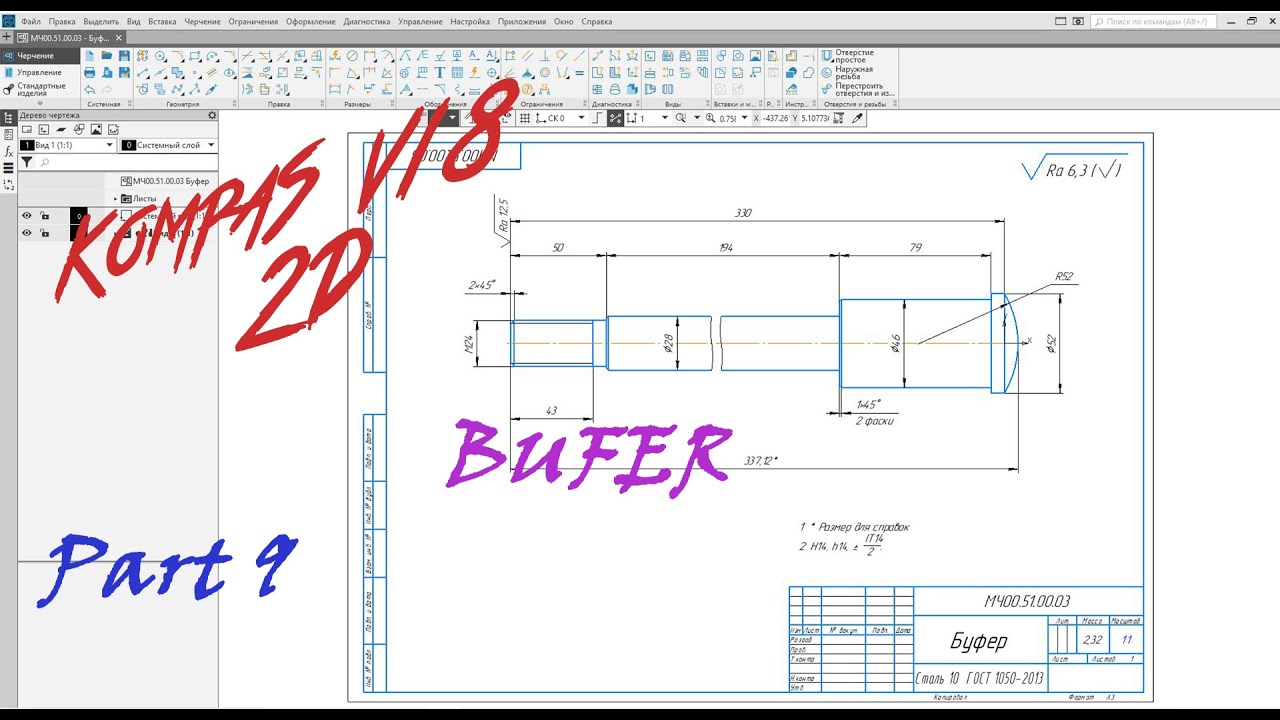
Task: Click Дерево чертежа panel title
Action: point(50,115)
